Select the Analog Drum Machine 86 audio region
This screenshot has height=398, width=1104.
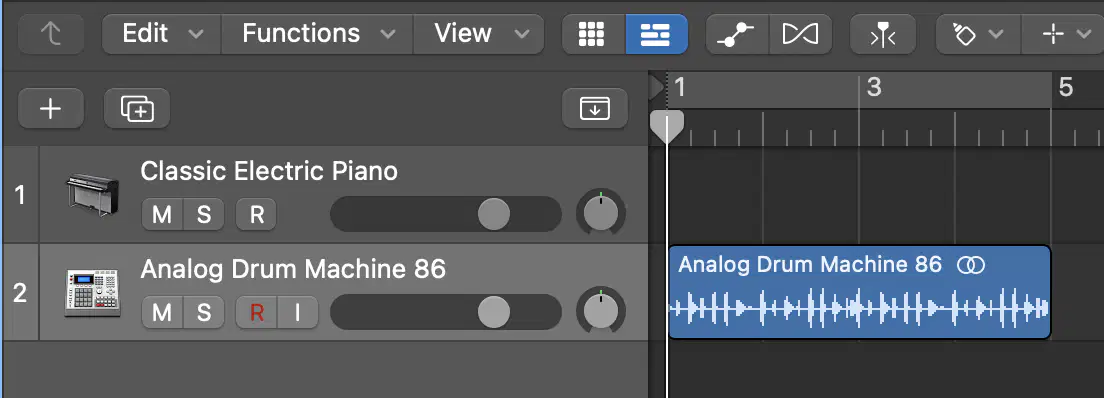point(859,292)
